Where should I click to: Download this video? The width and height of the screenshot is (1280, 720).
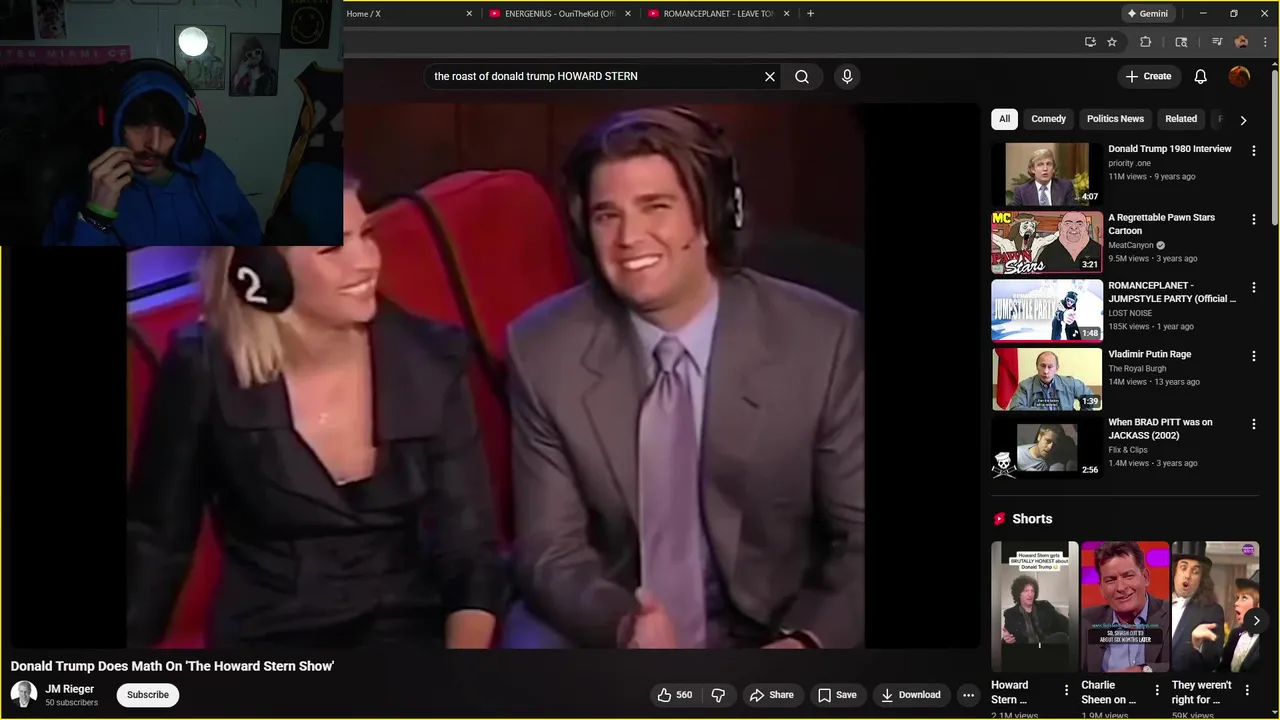click(x=911, y=695)
